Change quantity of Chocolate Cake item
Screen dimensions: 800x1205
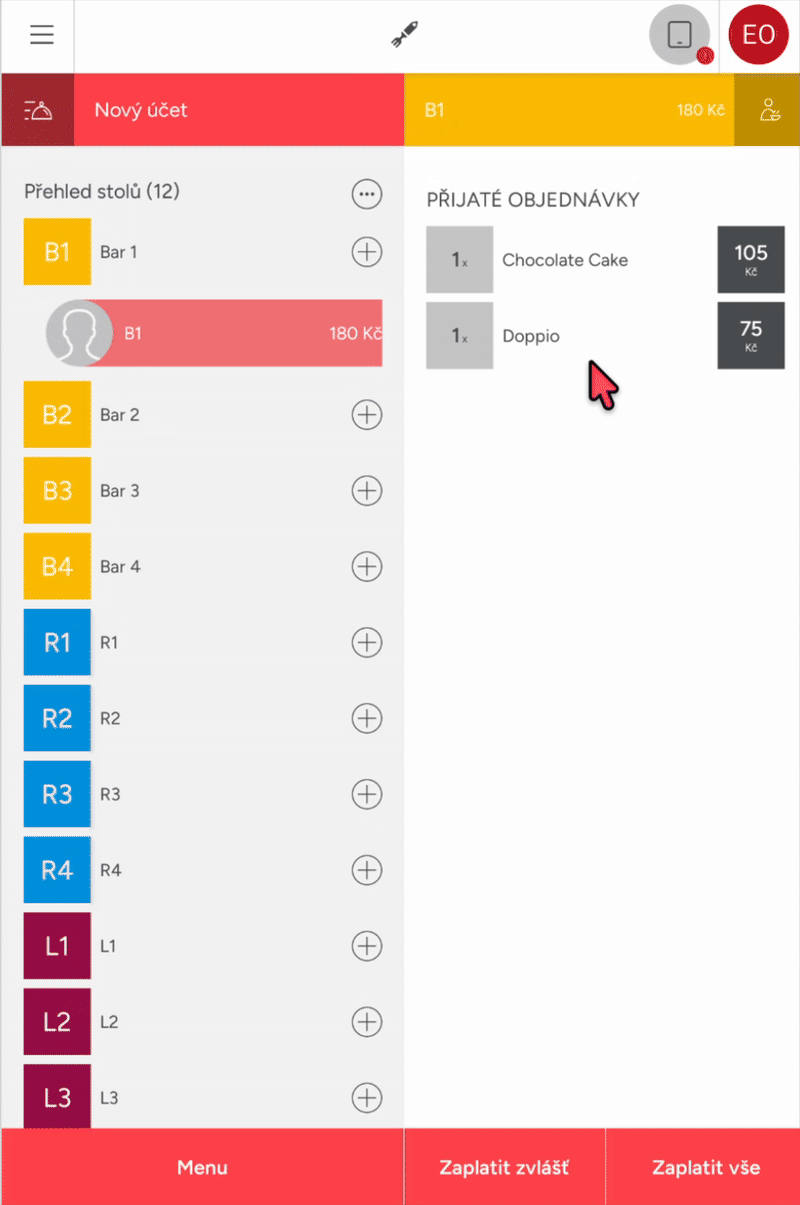459,260
